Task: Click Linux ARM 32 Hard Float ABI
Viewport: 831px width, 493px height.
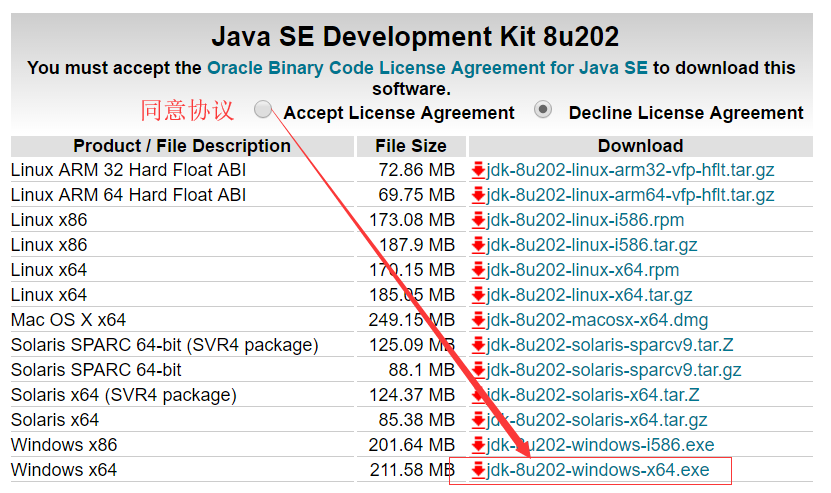Action: coord(128,170)
